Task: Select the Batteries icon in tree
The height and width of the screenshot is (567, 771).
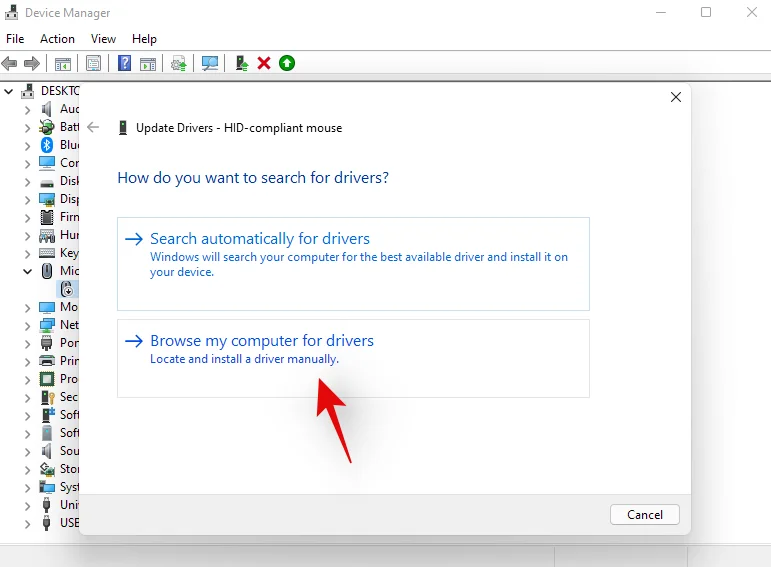Action: (x=47, y=127)
